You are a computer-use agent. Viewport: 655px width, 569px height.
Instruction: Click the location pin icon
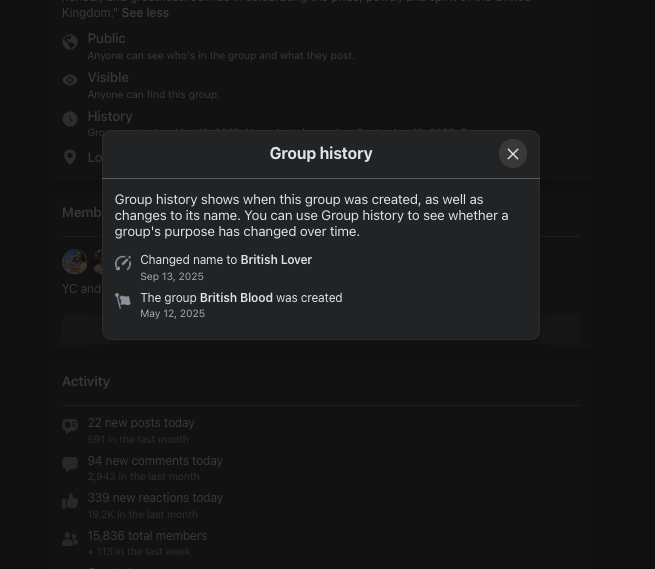70,157
